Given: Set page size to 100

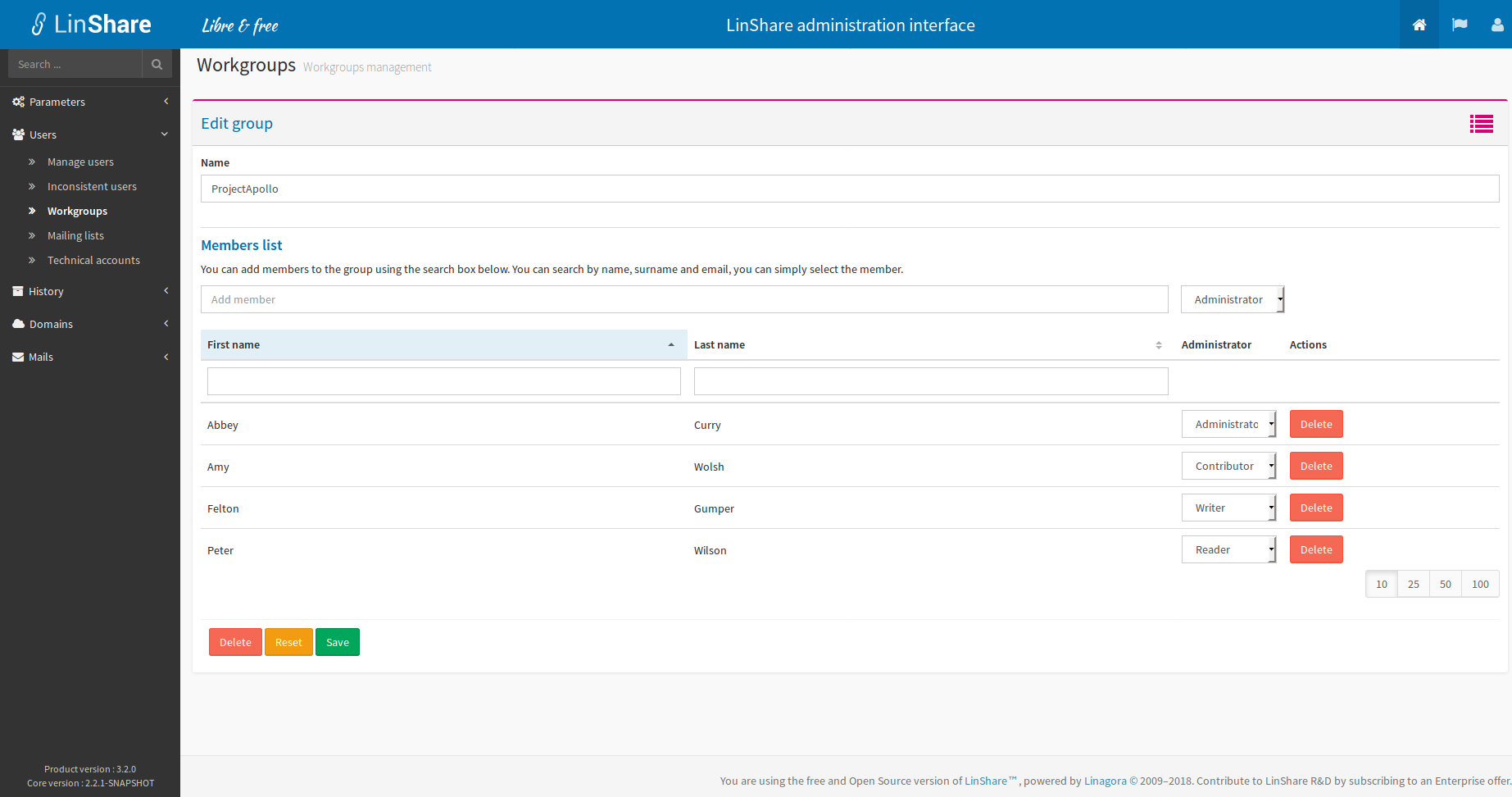Looking at the screenshot, I should click(1480, 584).
